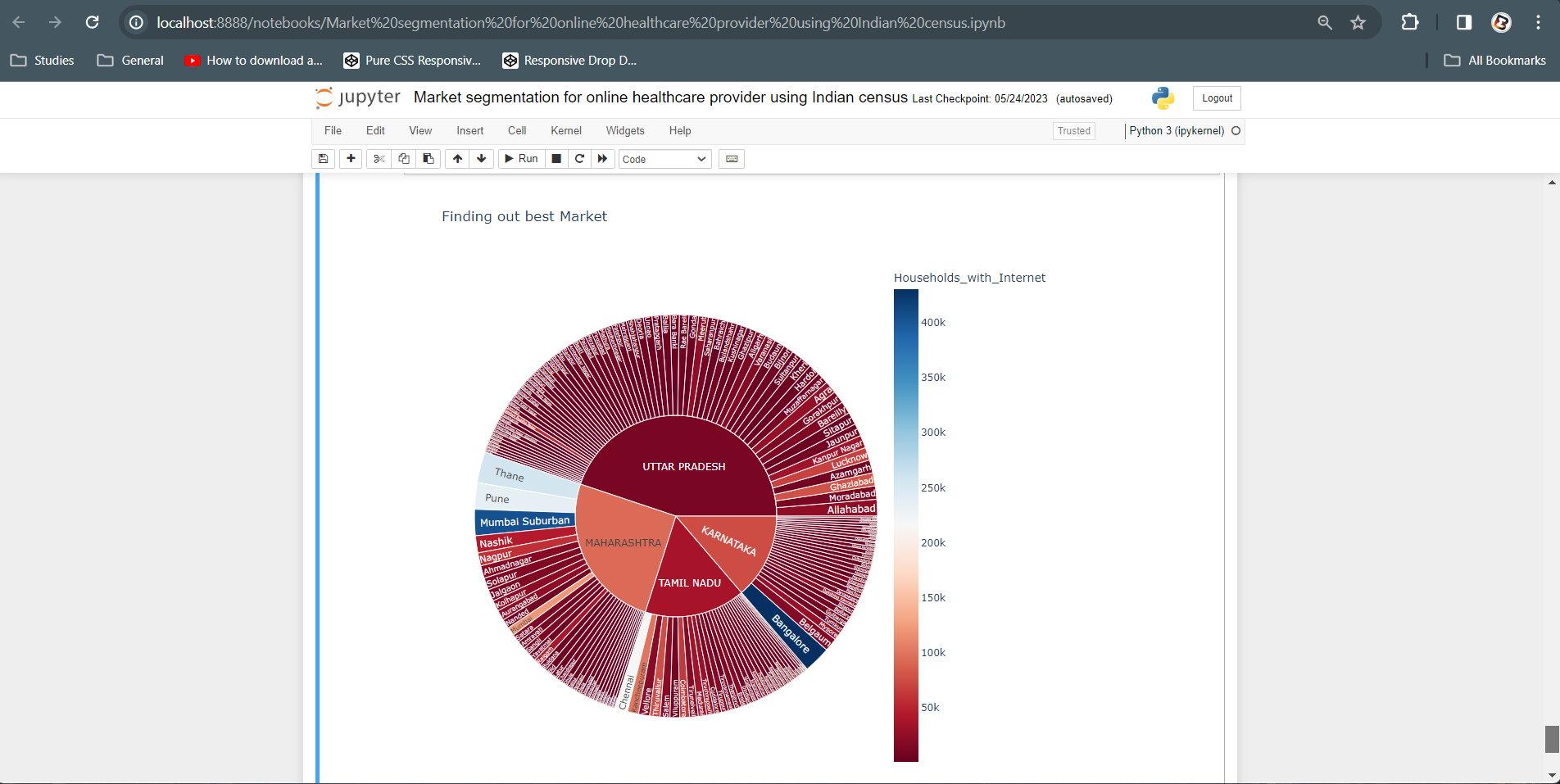Open zoom magnifier icon in address bar
The height and width of the screenshot is (784, 1560).
point(1324,22)
